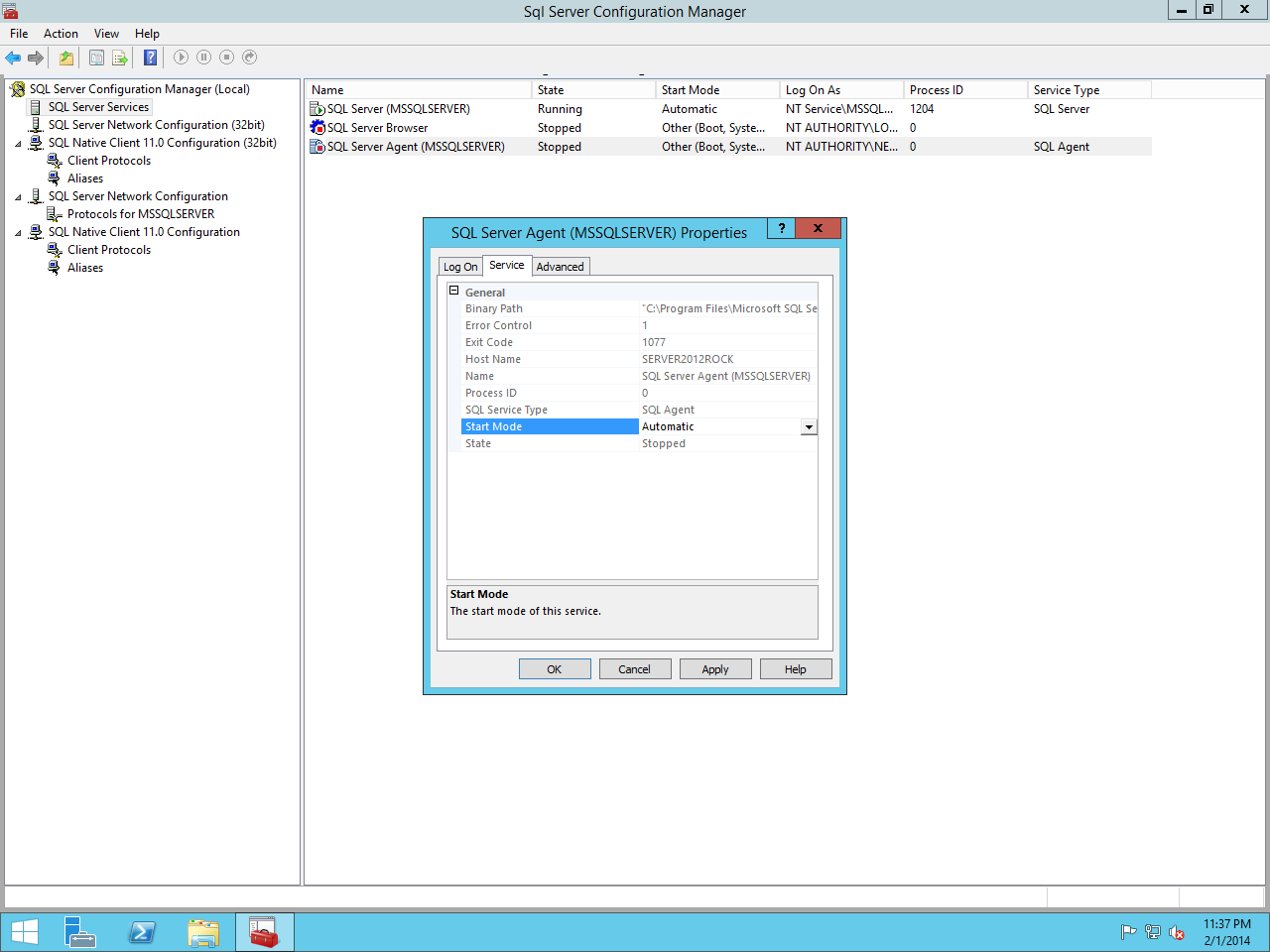The height and width of the screenshot is (952, 1270).
Task: Open the Start Mode dropdown arrow
Action: [809, 426]
